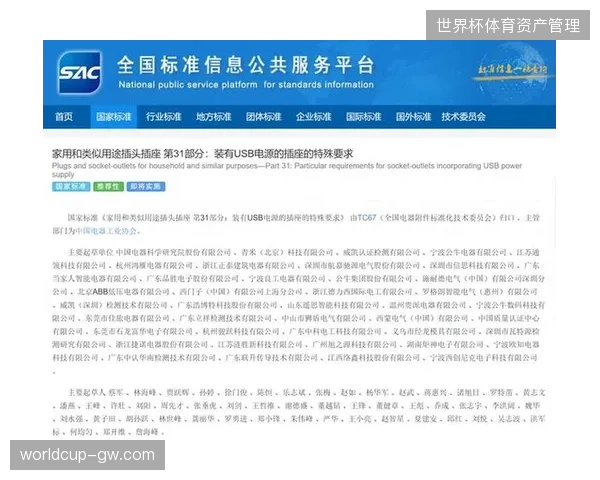Switch to the 行业标准 tab
This screenshot has width=600, height=480.
(x=163, y=117)
